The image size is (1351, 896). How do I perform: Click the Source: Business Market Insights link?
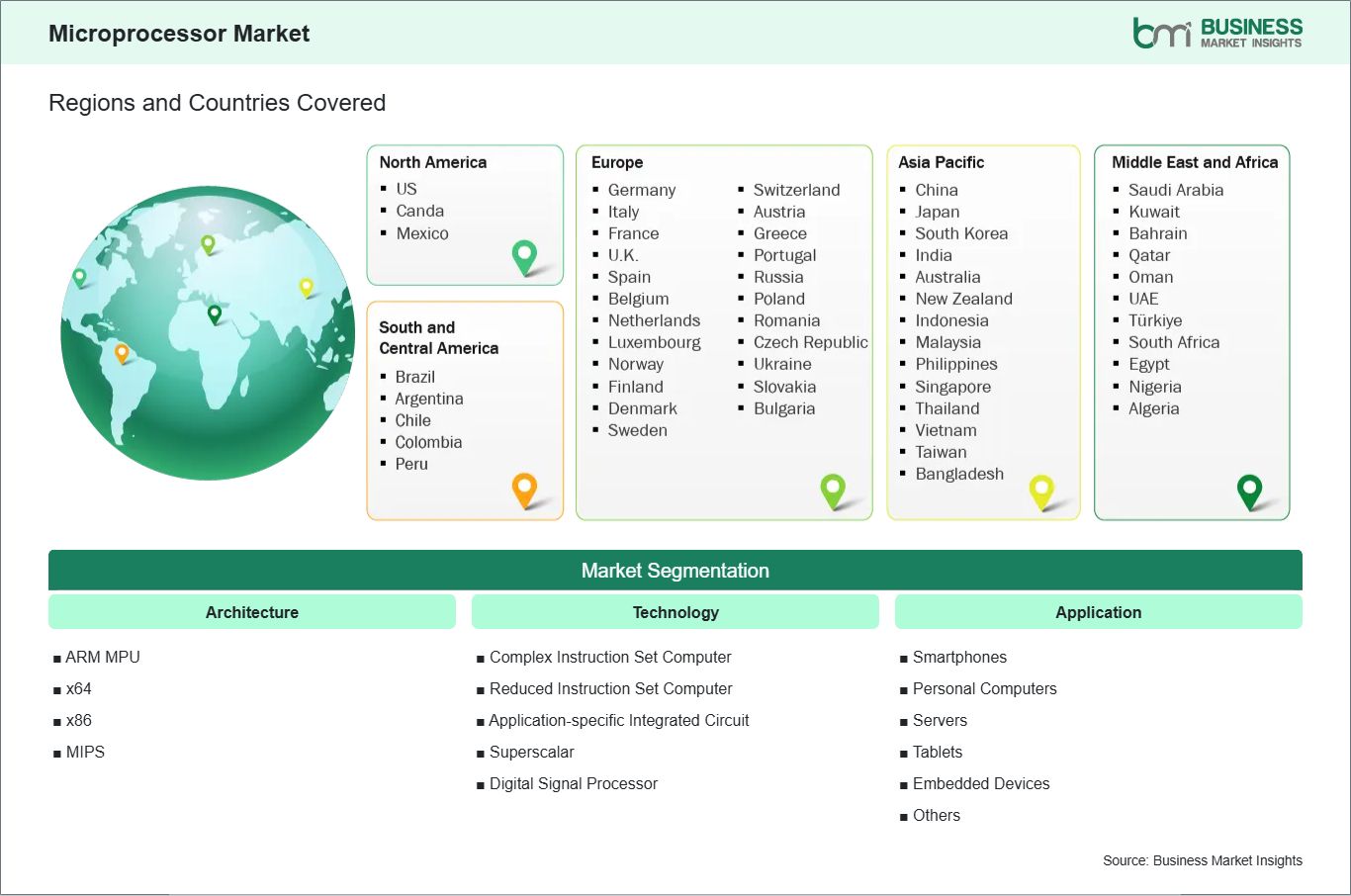(x=1202, y=860)
